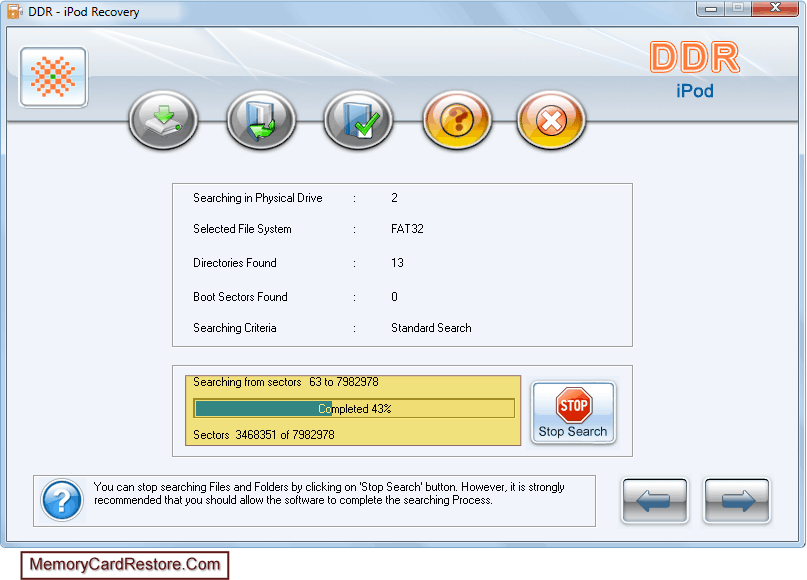This screenshot has height=580, width=807.
Task: Click the 'Directories Found' label
Action: tap(235, 263)
